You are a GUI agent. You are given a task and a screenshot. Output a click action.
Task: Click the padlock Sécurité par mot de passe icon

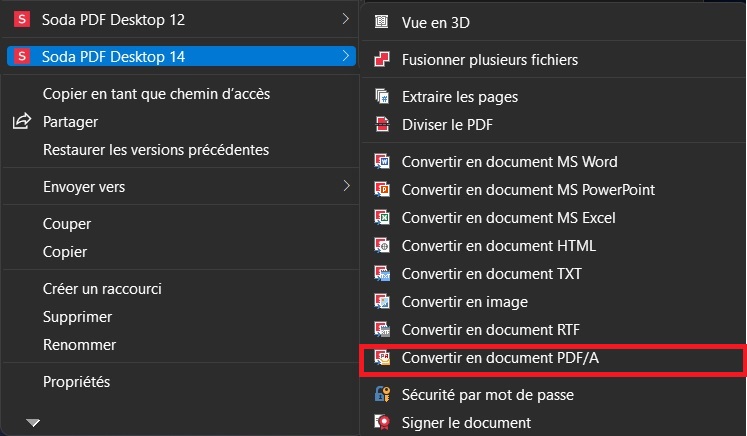[382, 395]
